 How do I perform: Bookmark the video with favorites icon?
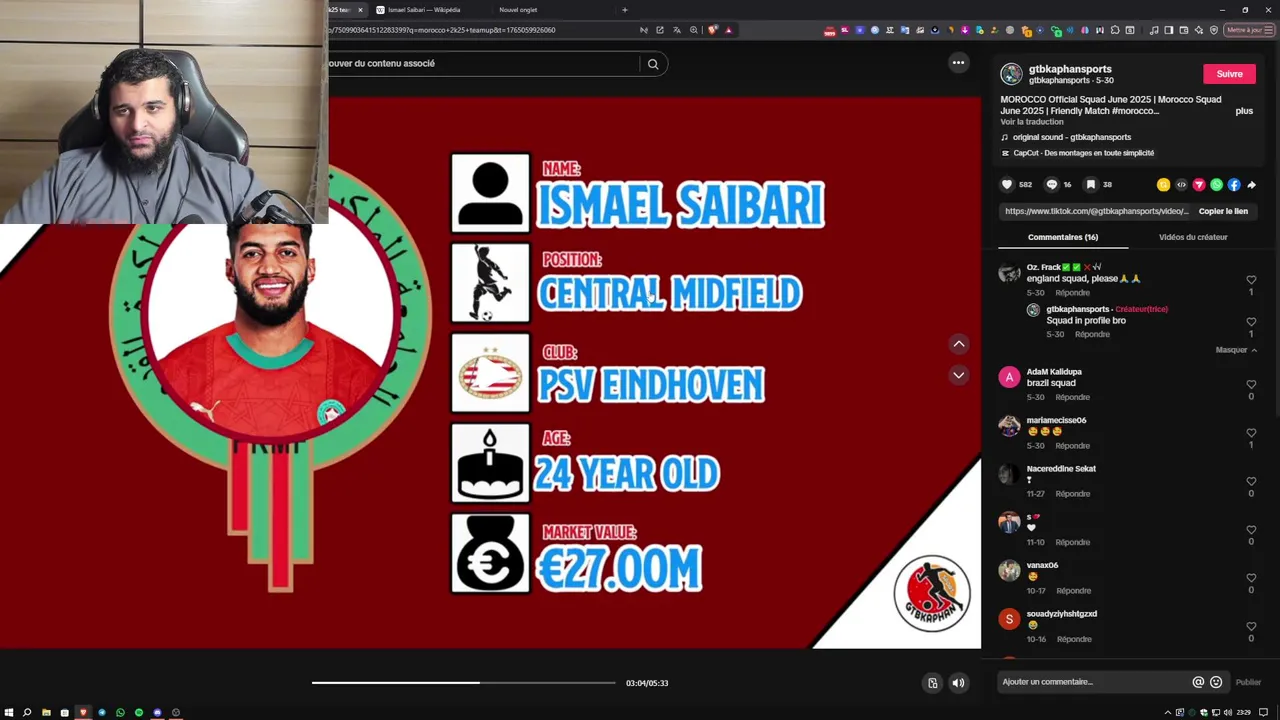[x=1091, y=185]
